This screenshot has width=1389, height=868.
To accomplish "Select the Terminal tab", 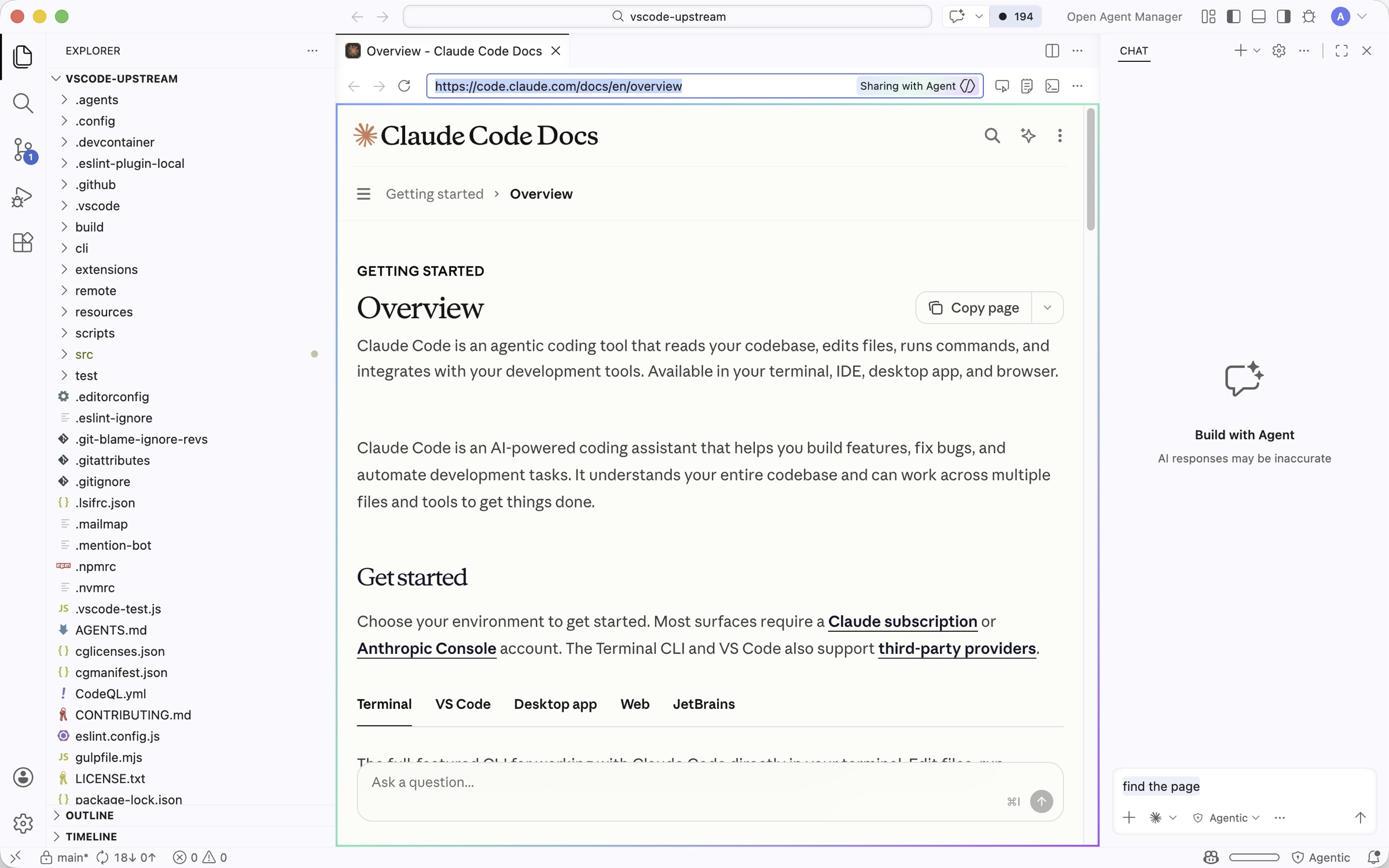I will click(384, 704).
